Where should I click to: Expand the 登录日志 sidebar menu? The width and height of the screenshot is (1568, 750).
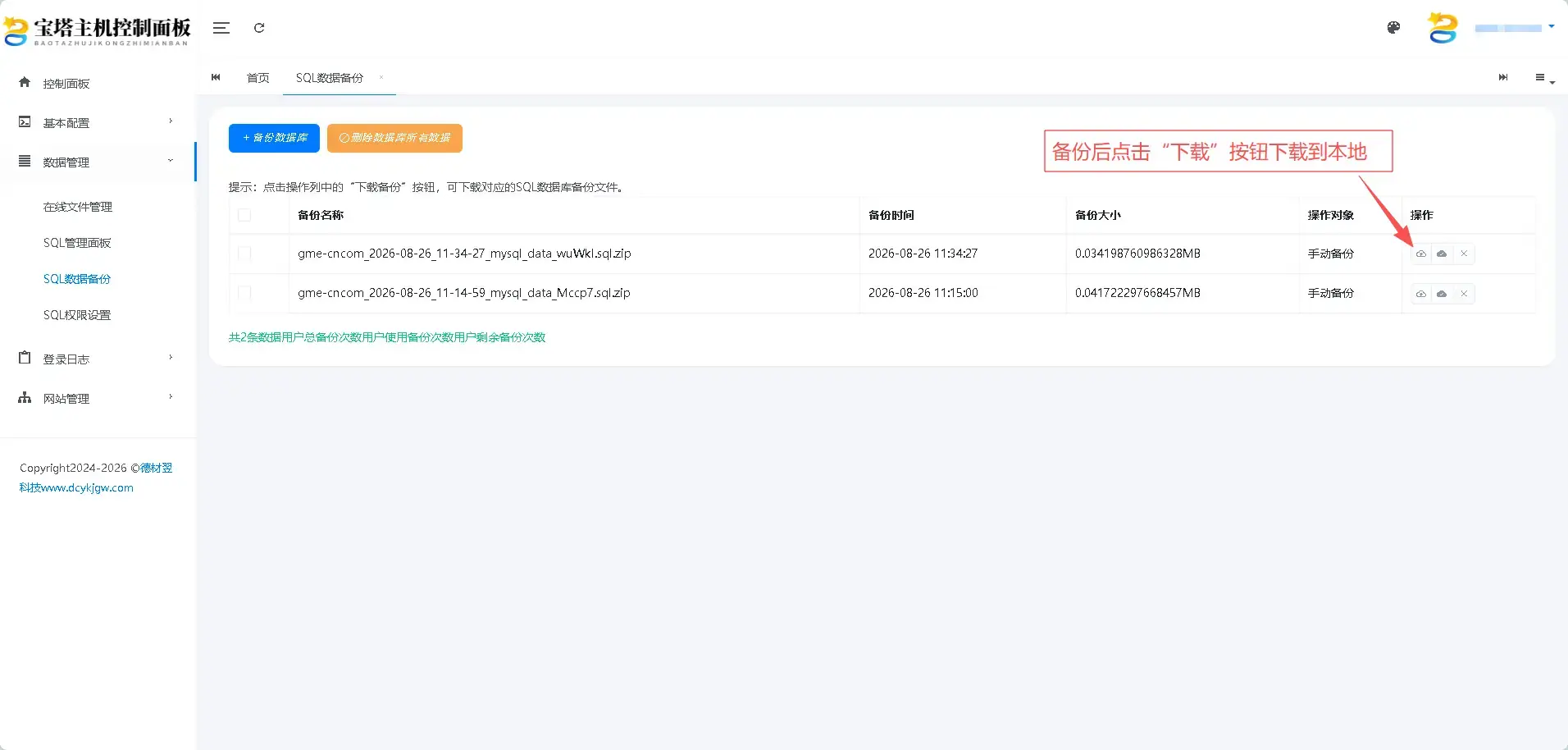pos(98,359)
